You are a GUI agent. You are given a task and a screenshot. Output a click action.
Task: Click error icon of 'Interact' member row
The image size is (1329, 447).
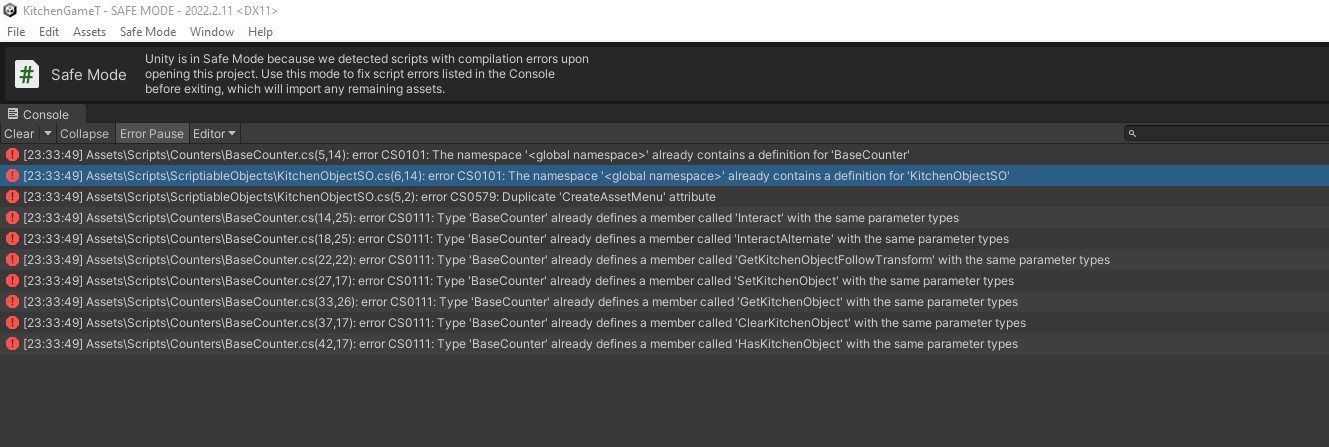13,218
